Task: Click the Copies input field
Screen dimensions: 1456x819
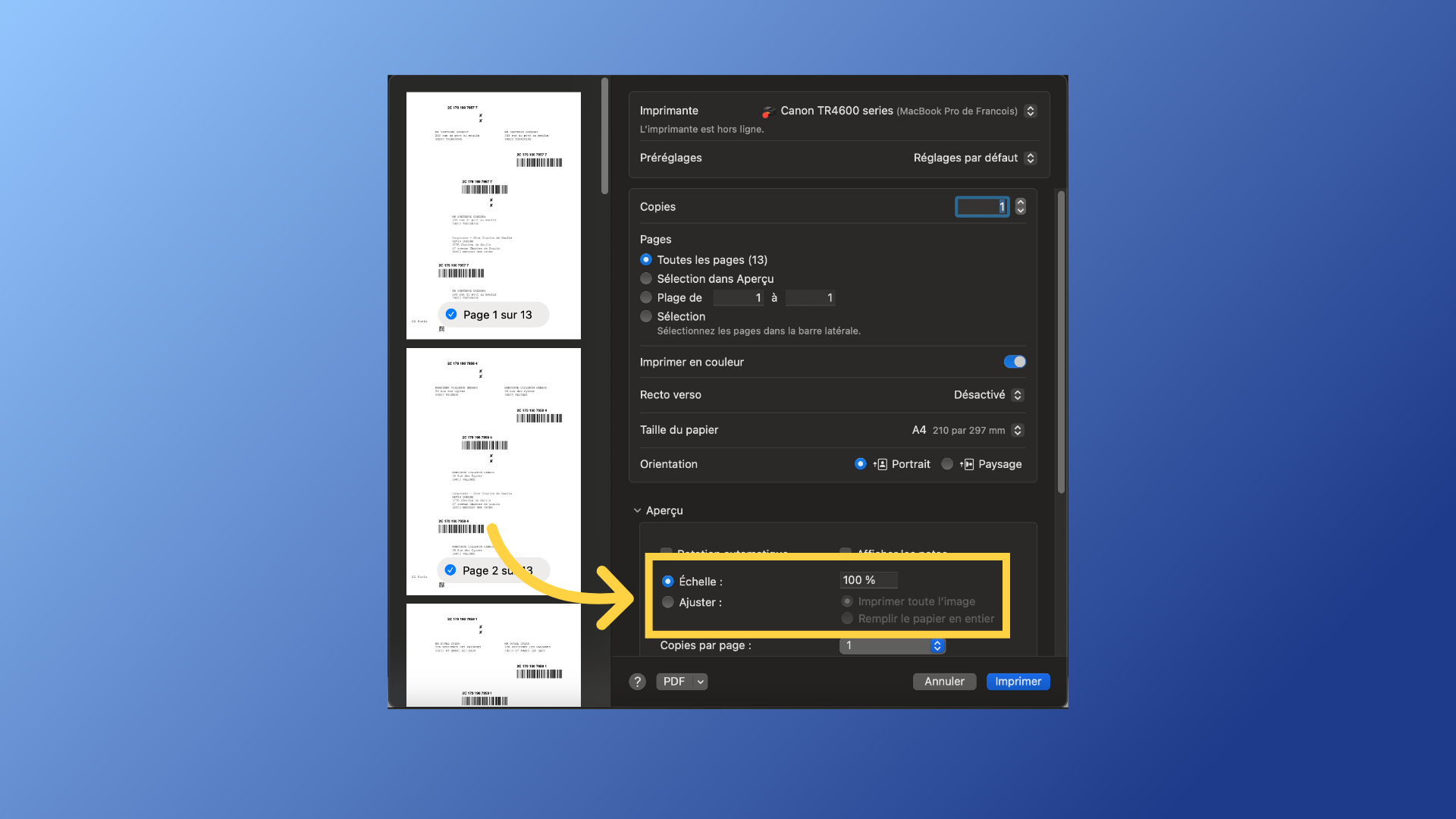Action: click(982, 206)
